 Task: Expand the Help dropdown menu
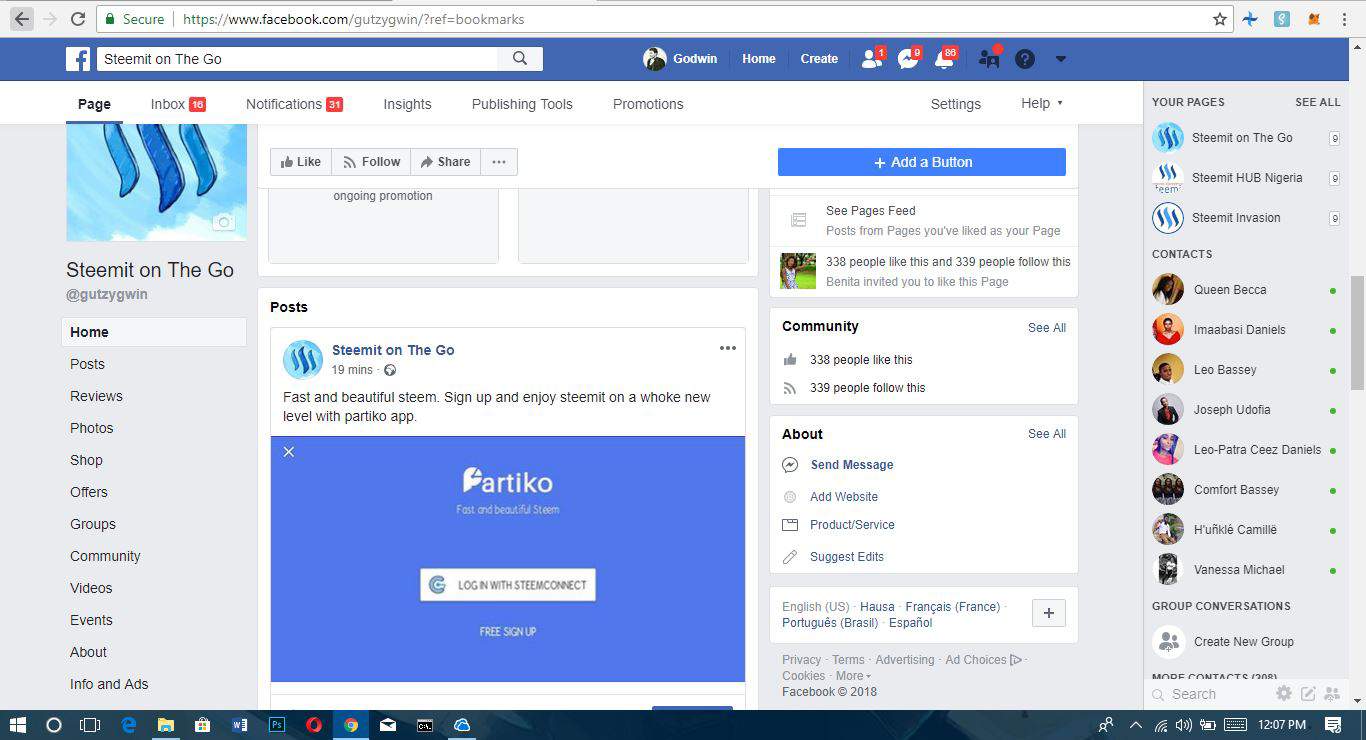coord(1041,104)
